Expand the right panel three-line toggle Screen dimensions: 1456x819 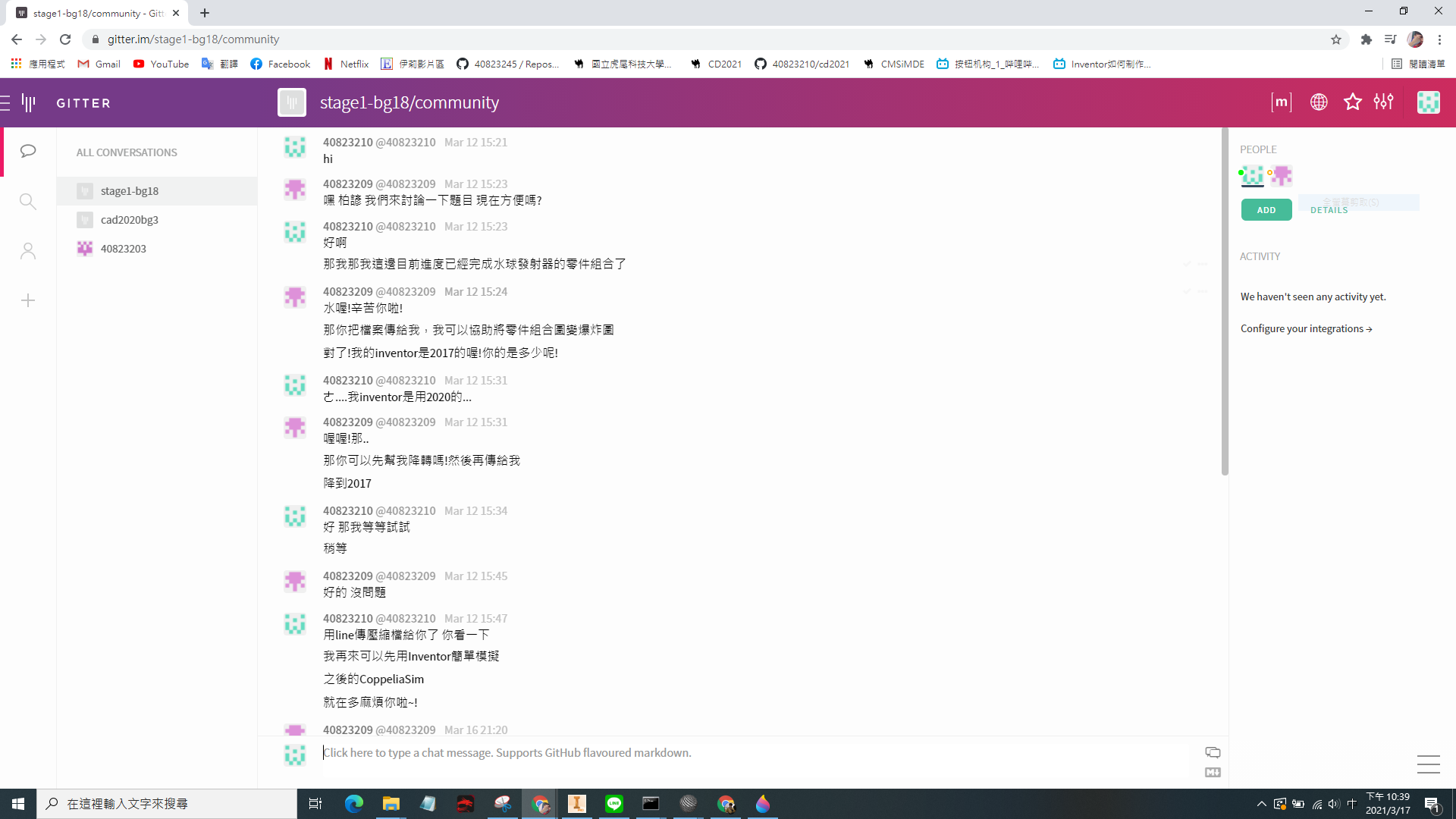pos(1429,764)
